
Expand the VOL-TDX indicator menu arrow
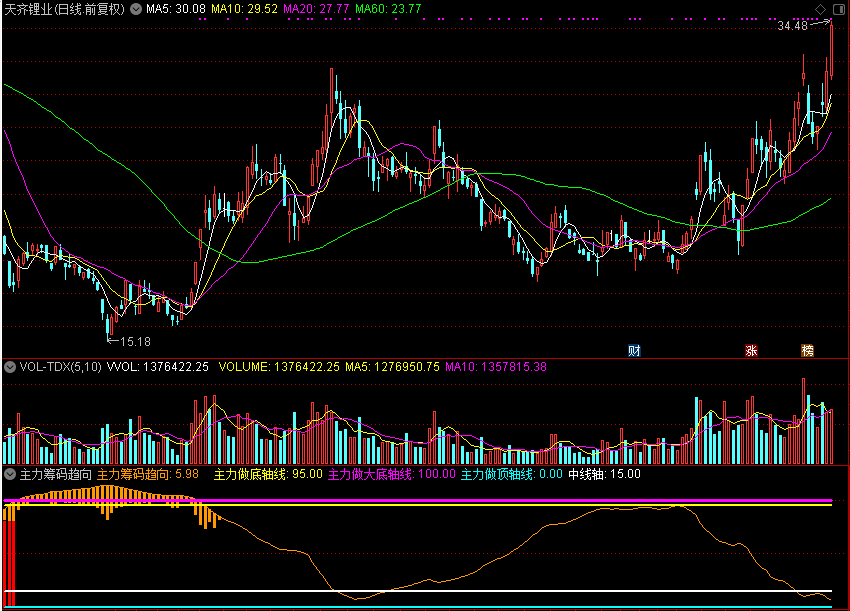(x=10, y=367)
